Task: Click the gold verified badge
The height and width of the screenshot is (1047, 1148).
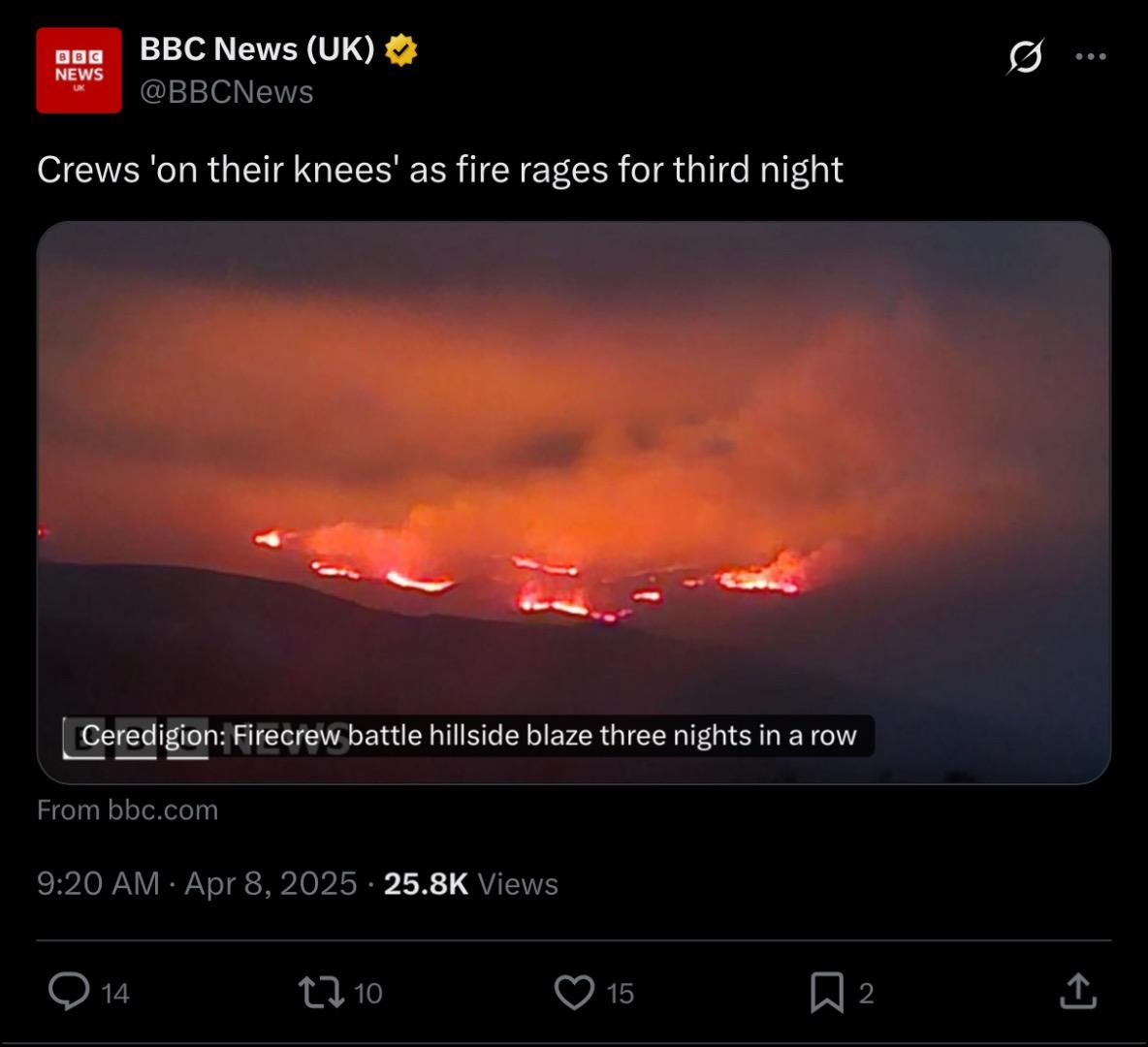Action: click(x=401, y=50)
